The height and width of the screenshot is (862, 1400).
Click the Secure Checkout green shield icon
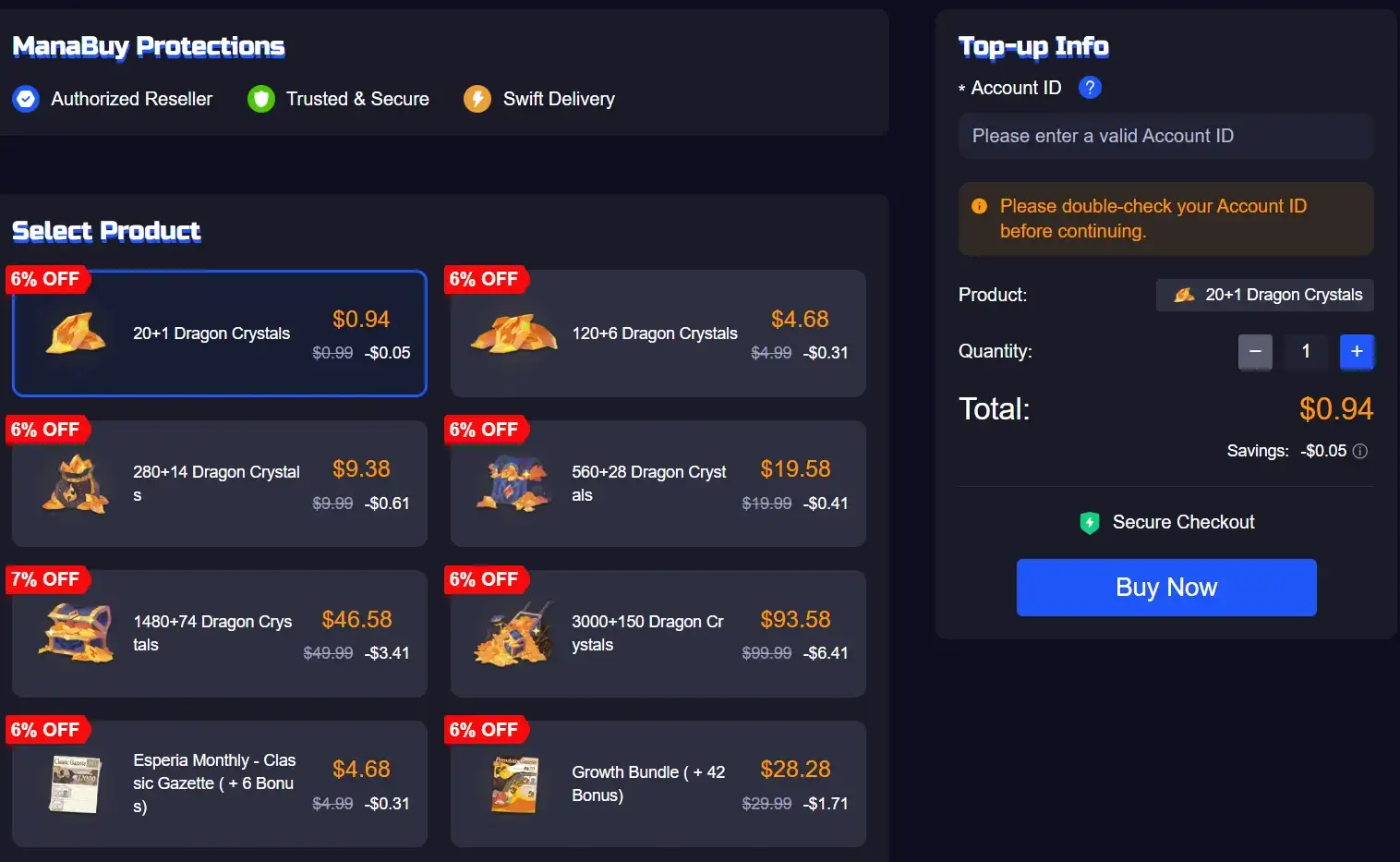coord(1090,523)
